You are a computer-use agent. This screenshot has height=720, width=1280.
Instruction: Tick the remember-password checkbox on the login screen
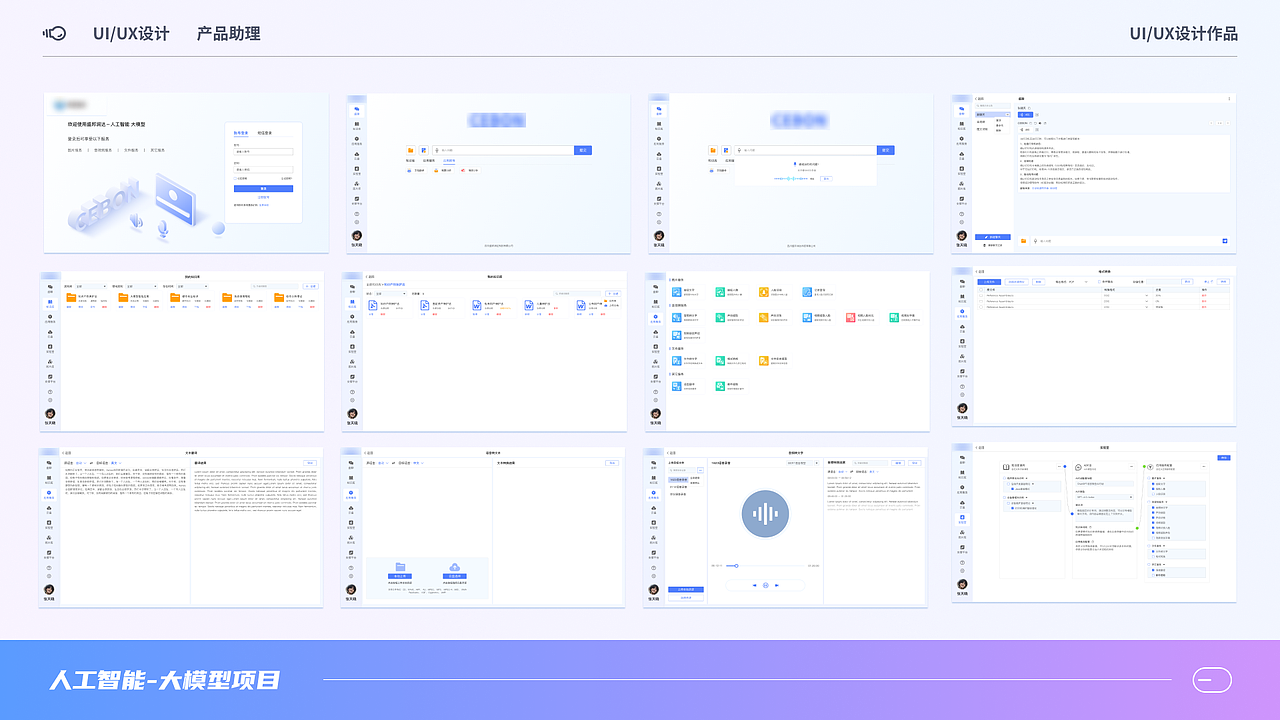pos(236,179)
